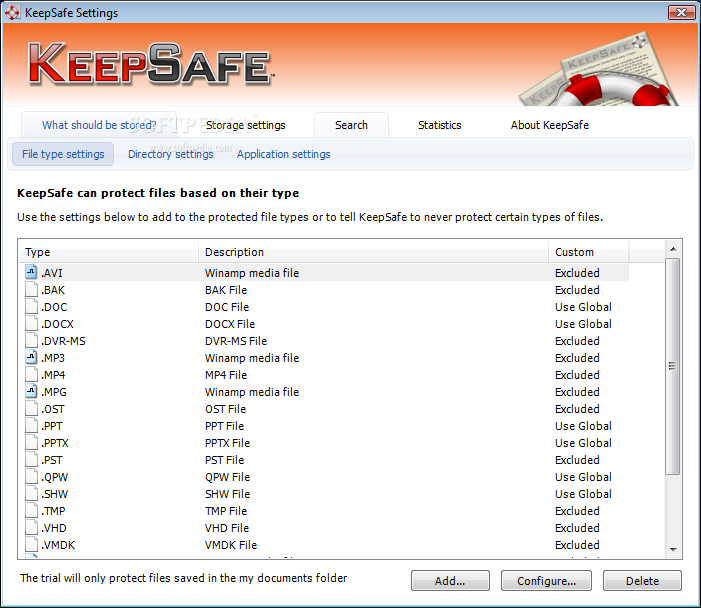Click the .PST file type icon
This screenshot has height=608, width=701.
pos(31,459)
